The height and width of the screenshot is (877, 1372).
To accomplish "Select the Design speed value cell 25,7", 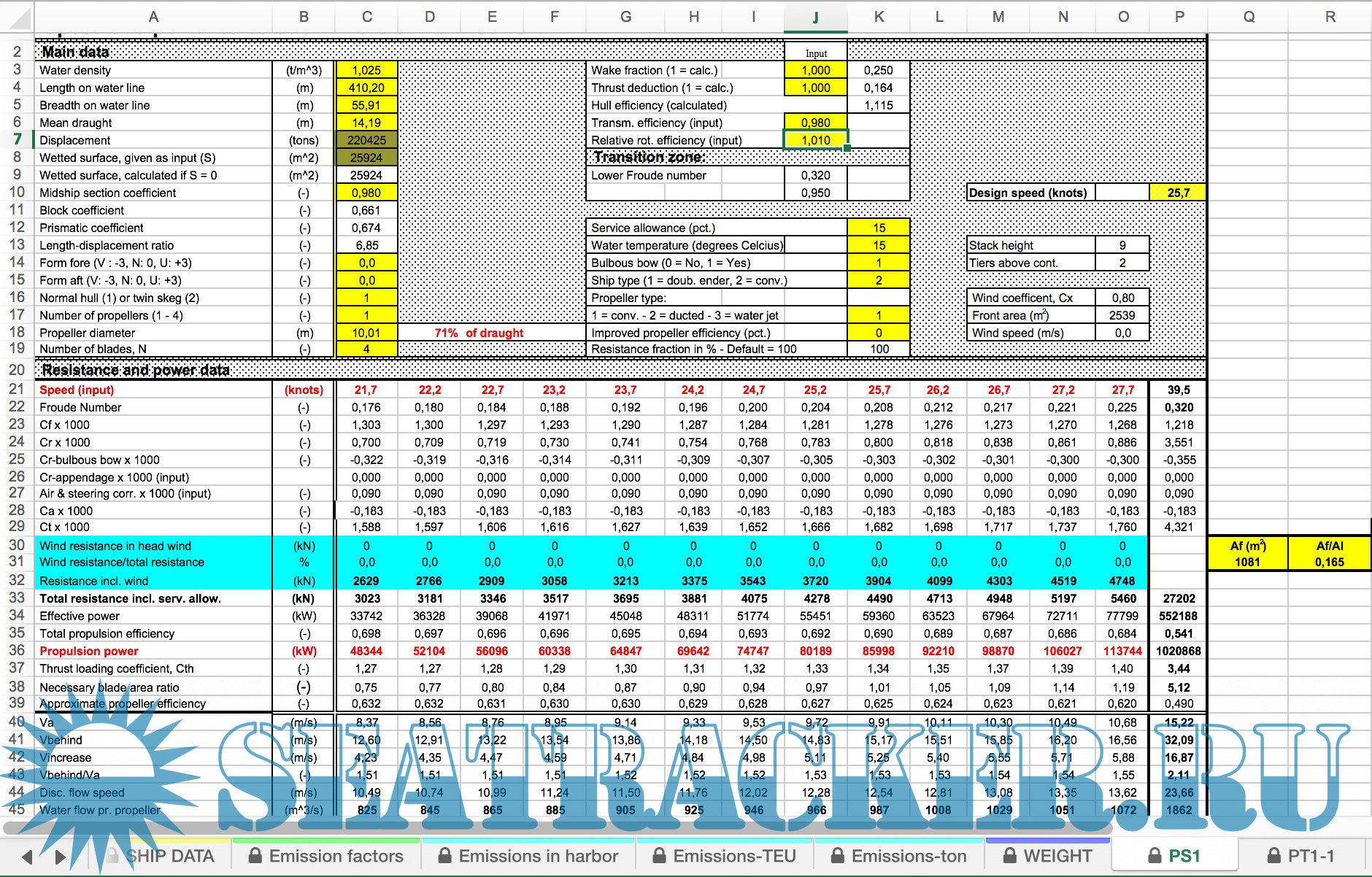I will click(x=1178, y=193).
